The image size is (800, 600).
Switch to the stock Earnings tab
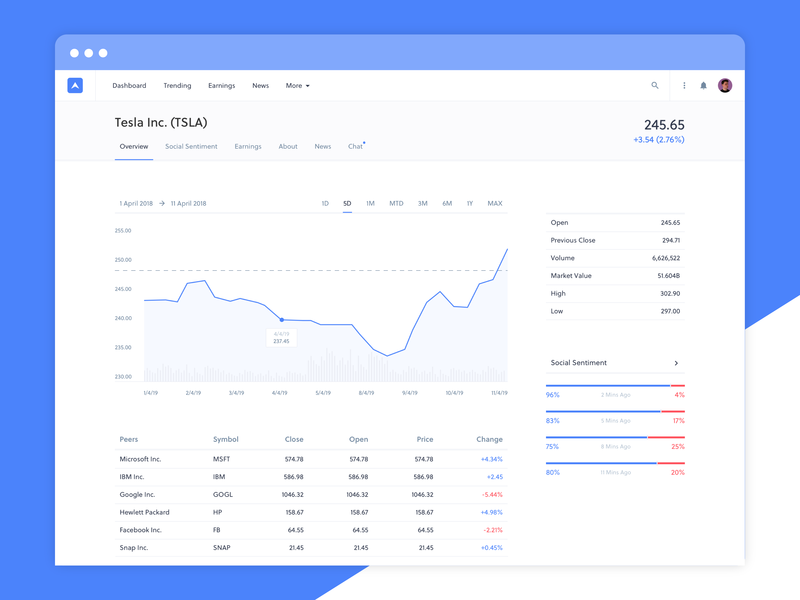247,146
